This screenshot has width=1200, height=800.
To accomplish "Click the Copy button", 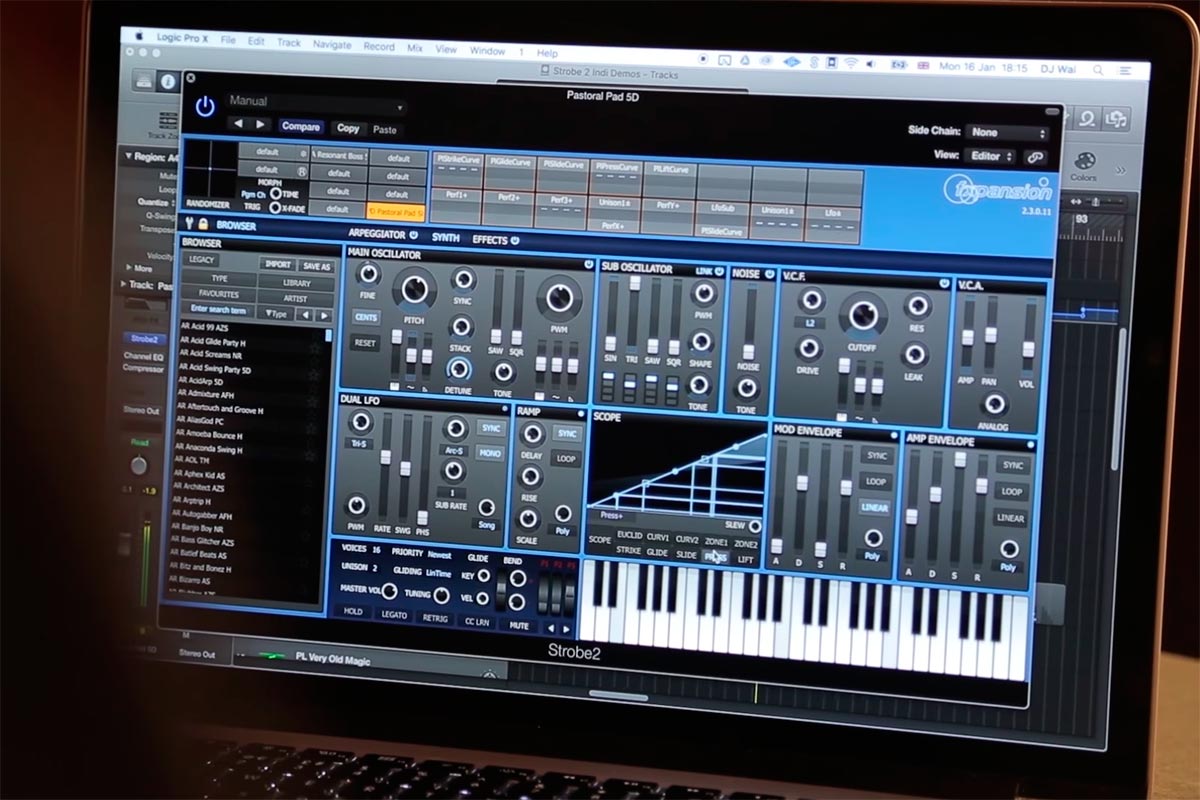I will coord(348,128).
